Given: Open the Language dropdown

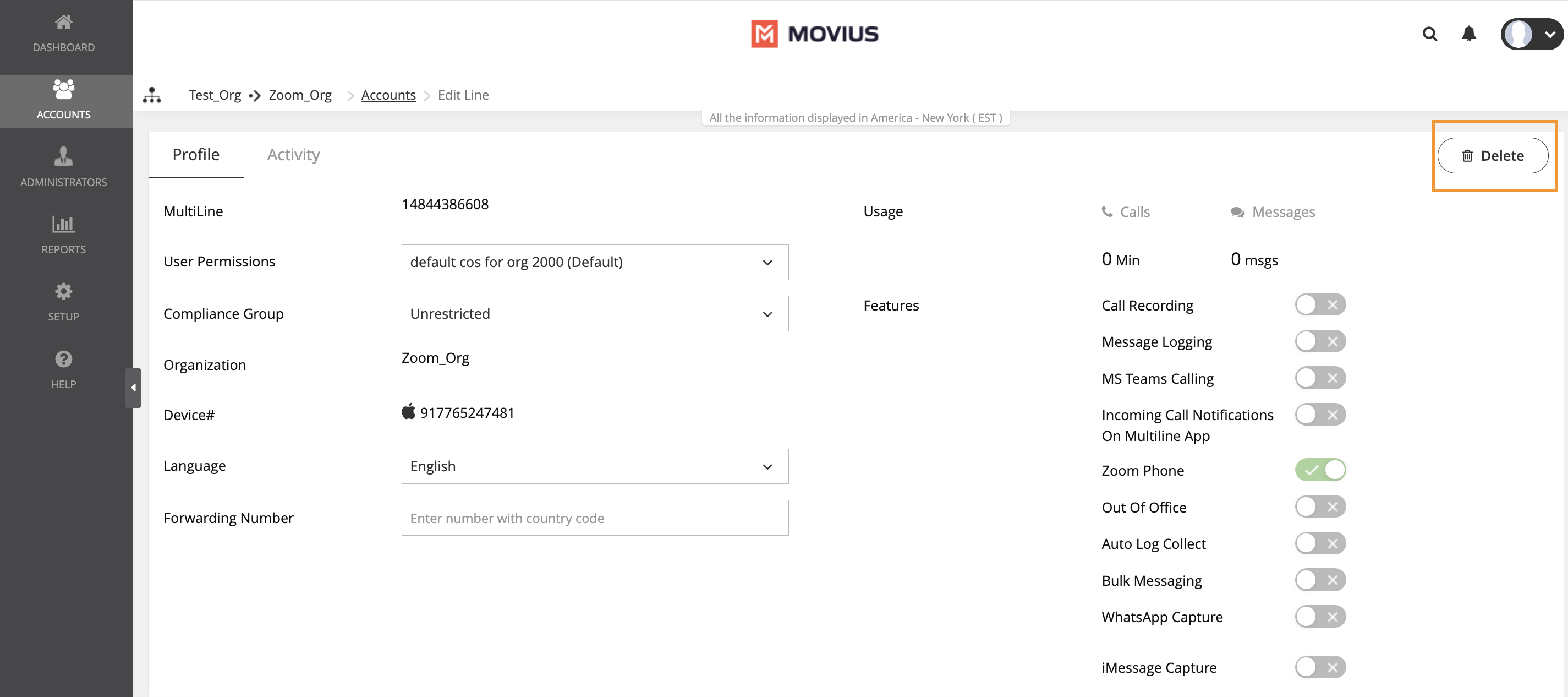Looking at the screenshot, I should coord(594,467).
